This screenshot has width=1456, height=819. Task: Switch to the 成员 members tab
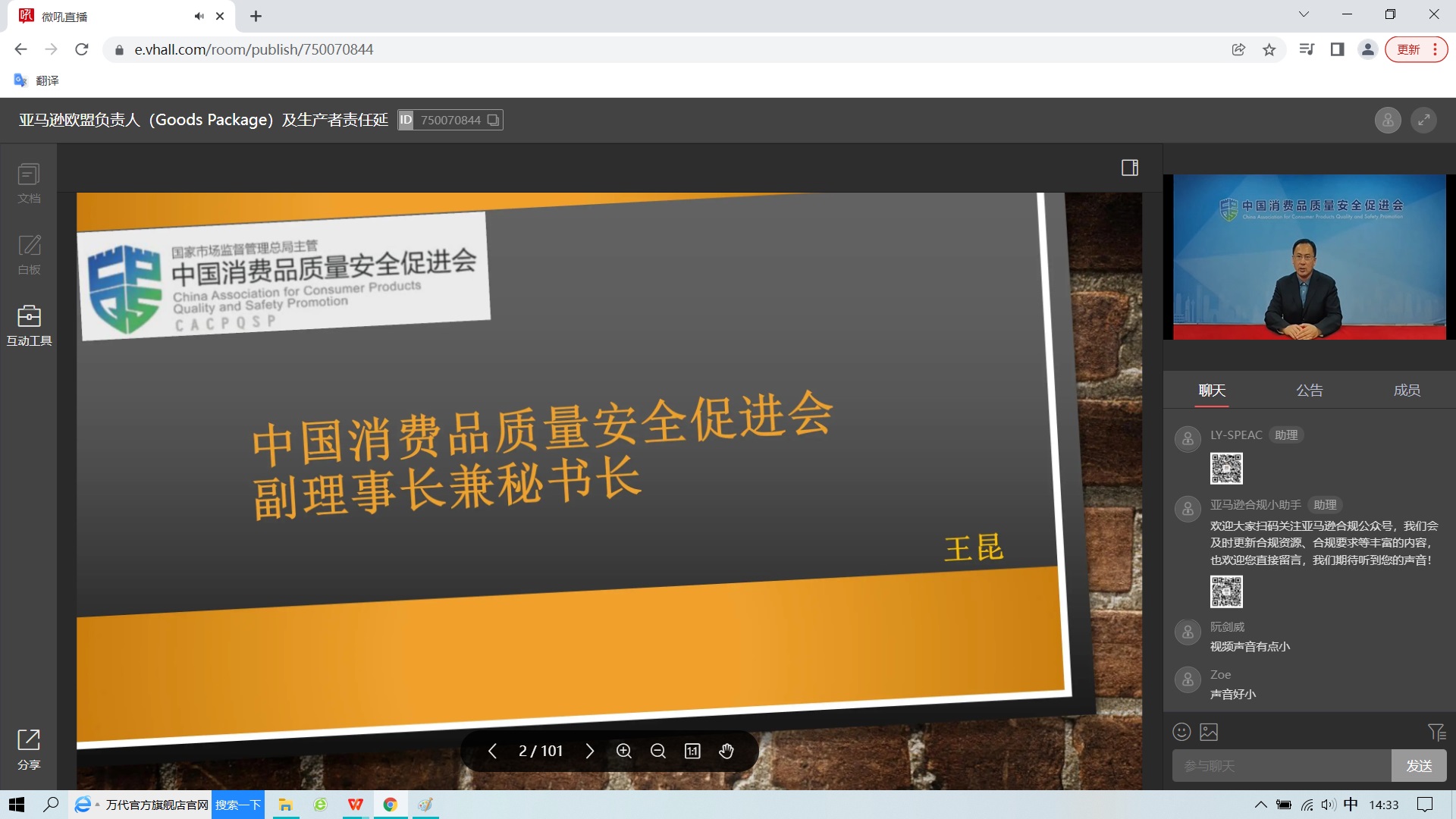pyautogui.click(x=1407, y=391)
